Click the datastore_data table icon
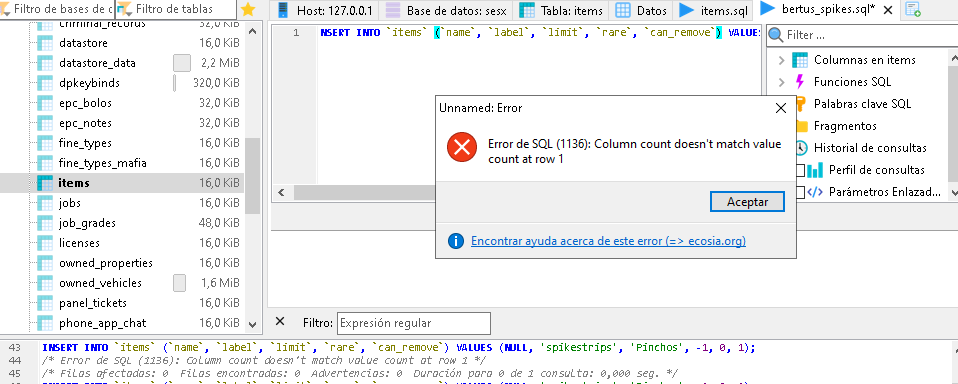 (x=45, y=63)
